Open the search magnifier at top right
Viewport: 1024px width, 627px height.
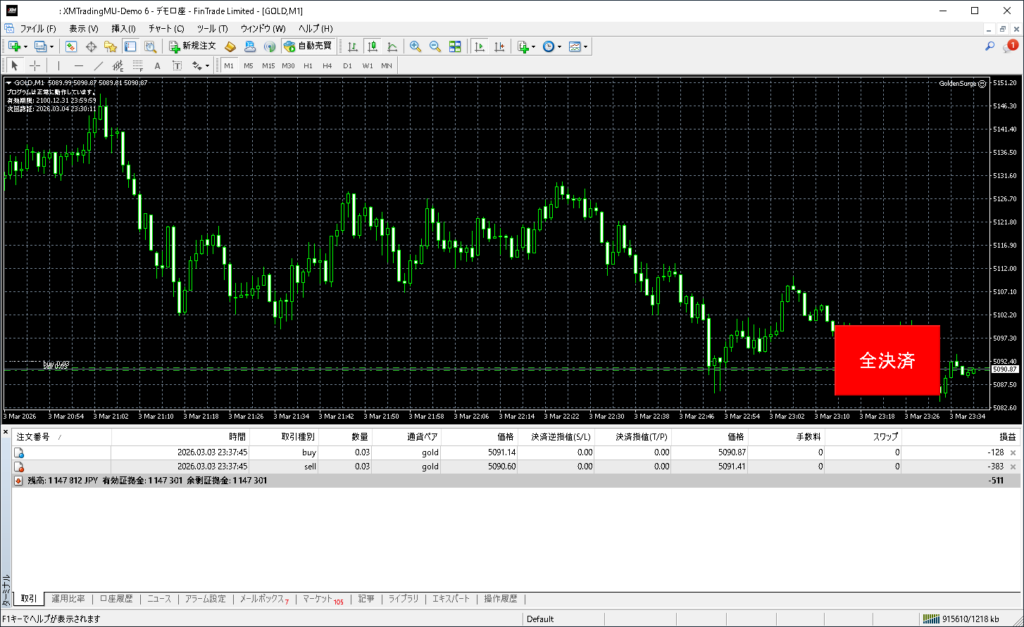989,46
